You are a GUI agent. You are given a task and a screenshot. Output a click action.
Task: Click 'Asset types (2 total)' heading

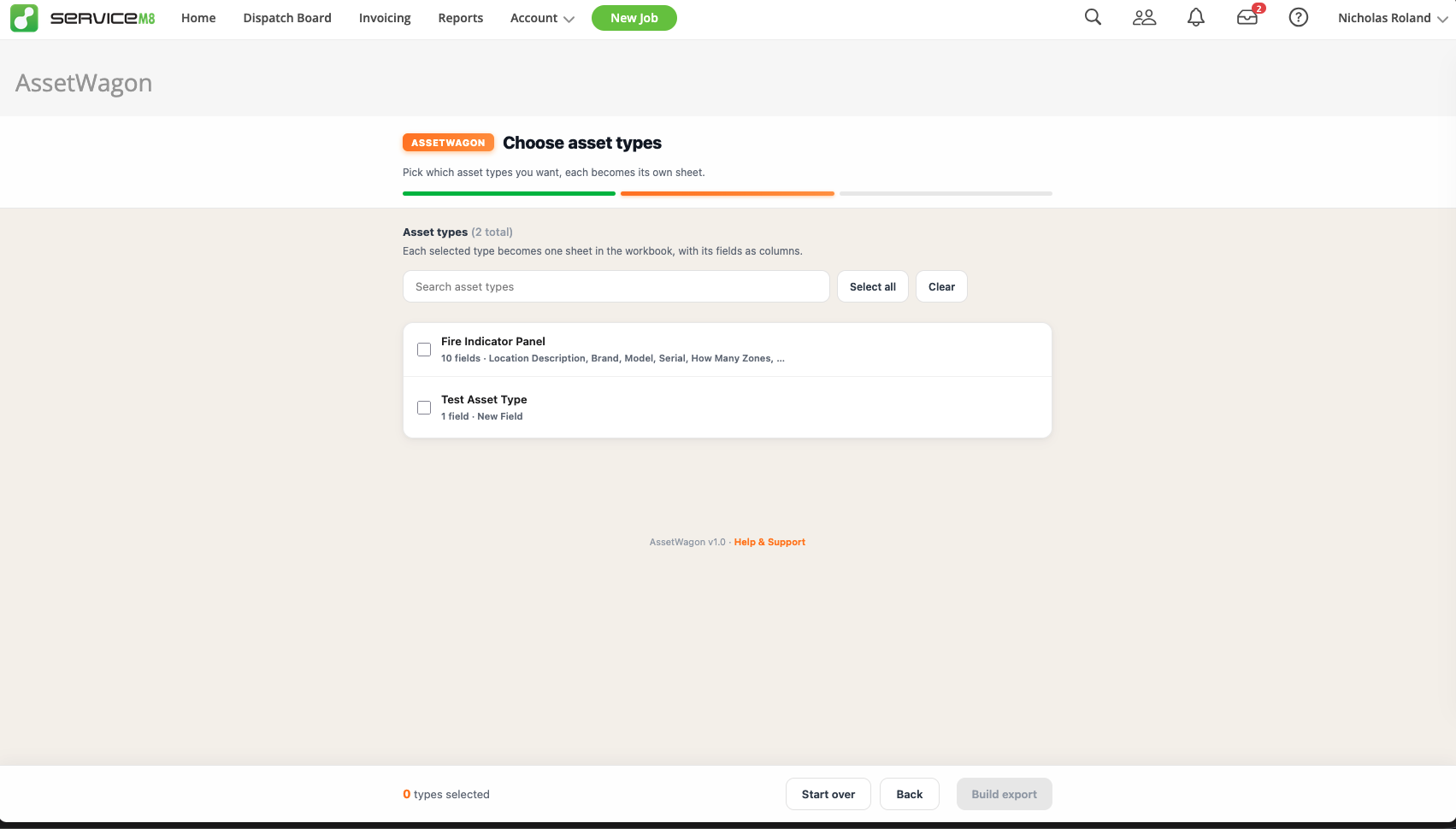coord(457,232)
